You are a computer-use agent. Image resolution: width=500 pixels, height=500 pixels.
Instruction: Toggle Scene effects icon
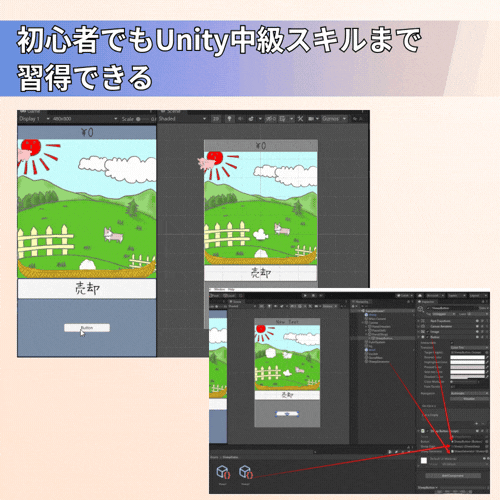click(x=251, y=119)
